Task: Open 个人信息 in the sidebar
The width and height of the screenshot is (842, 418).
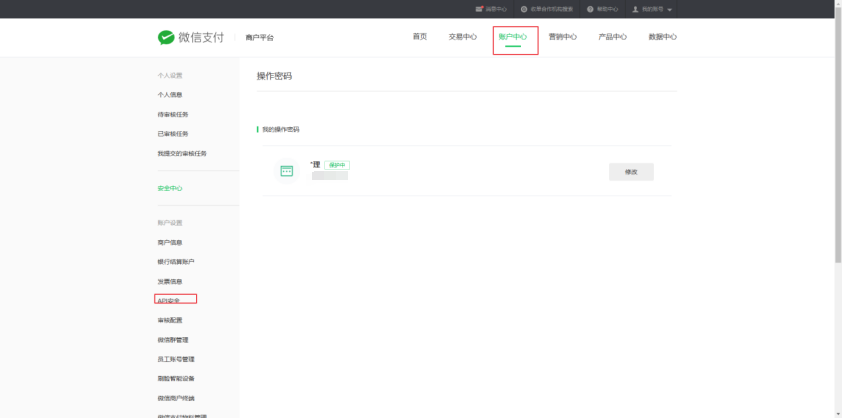Action: pyautogui.click(x=170, y=95)
